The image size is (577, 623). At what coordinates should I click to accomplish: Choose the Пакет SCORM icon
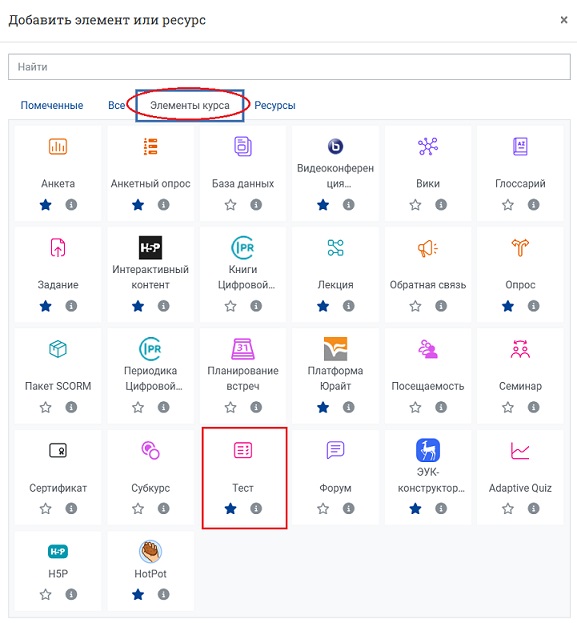tap(58, 349)
